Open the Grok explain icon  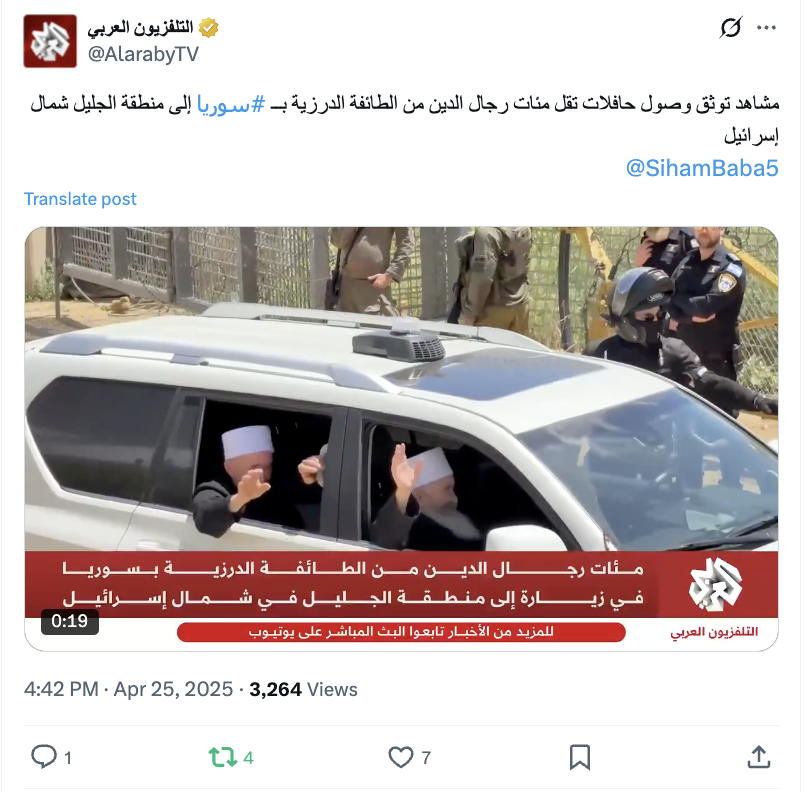[730, 28]
